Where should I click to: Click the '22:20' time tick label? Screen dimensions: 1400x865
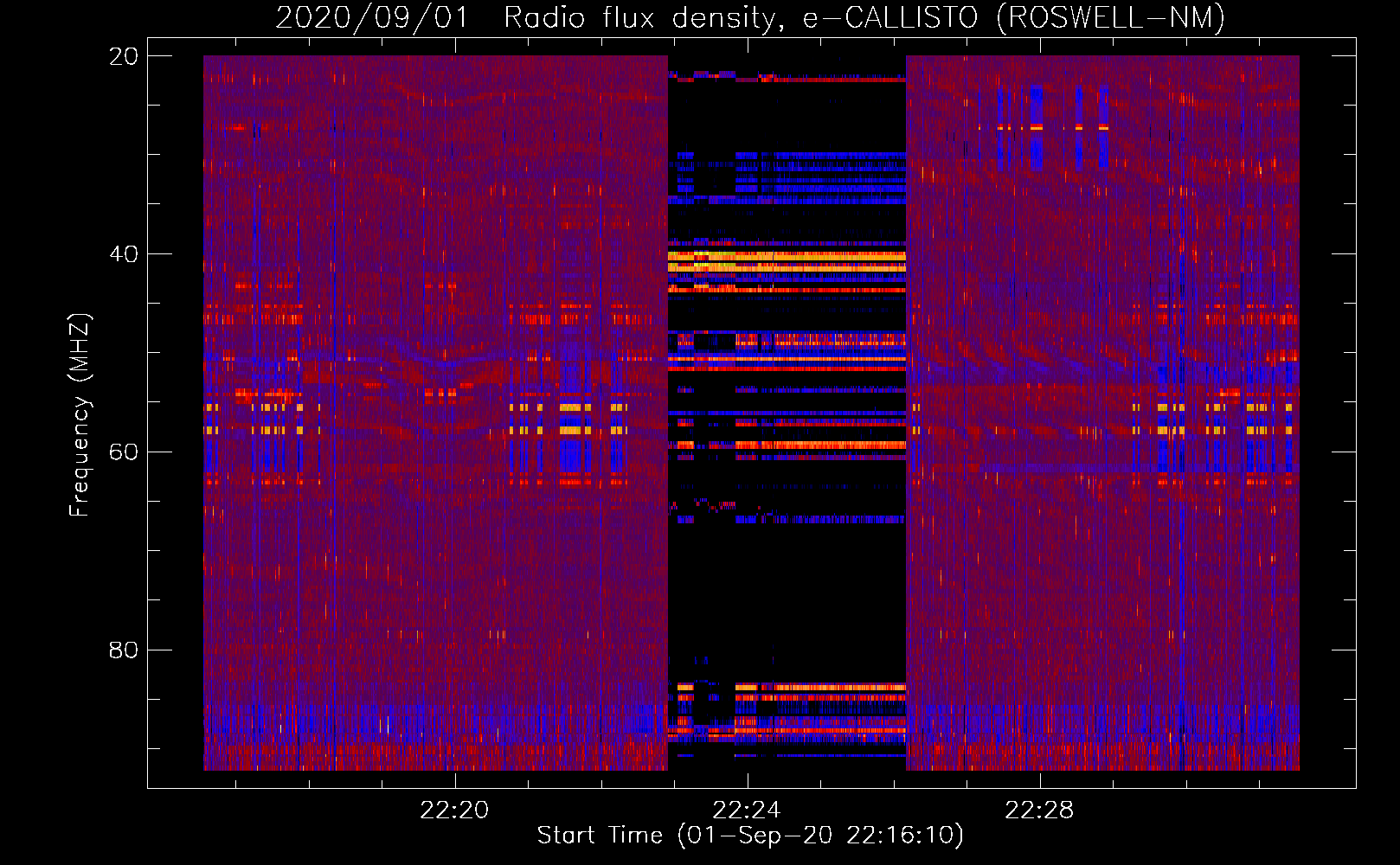[454, 811]
